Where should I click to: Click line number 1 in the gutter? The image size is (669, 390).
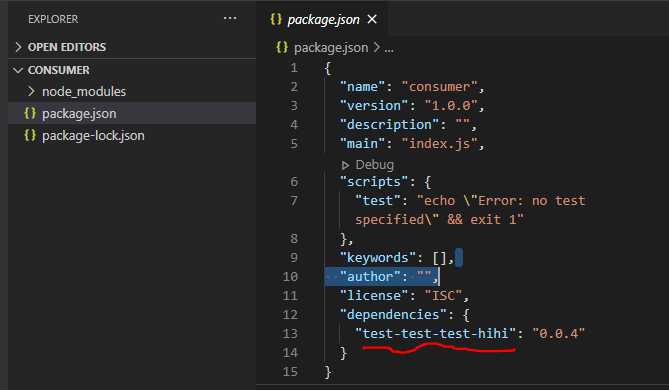pos(294,68)
